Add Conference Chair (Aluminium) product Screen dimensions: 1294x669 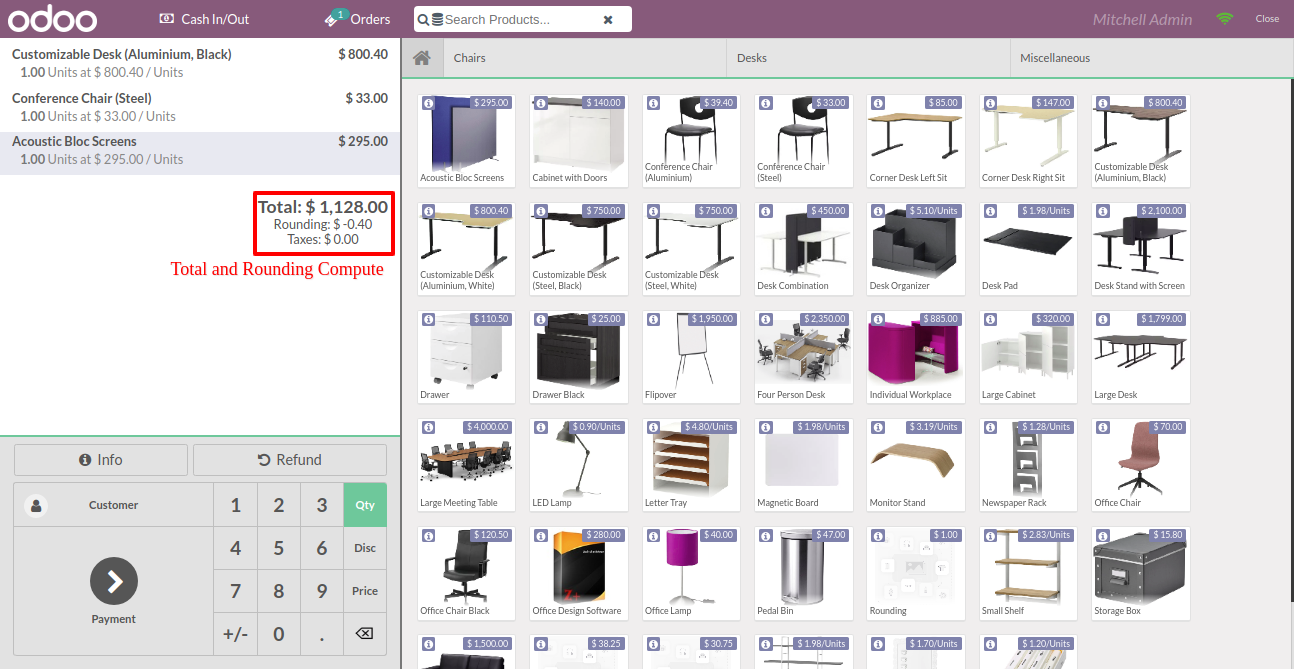click(691, 141)
